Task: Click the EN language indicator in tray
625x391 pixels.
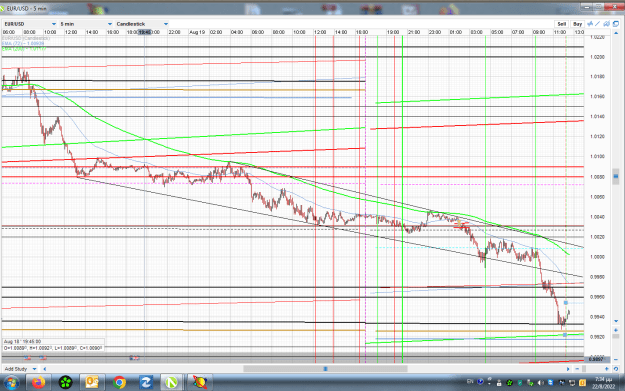Action: point(470,382)
